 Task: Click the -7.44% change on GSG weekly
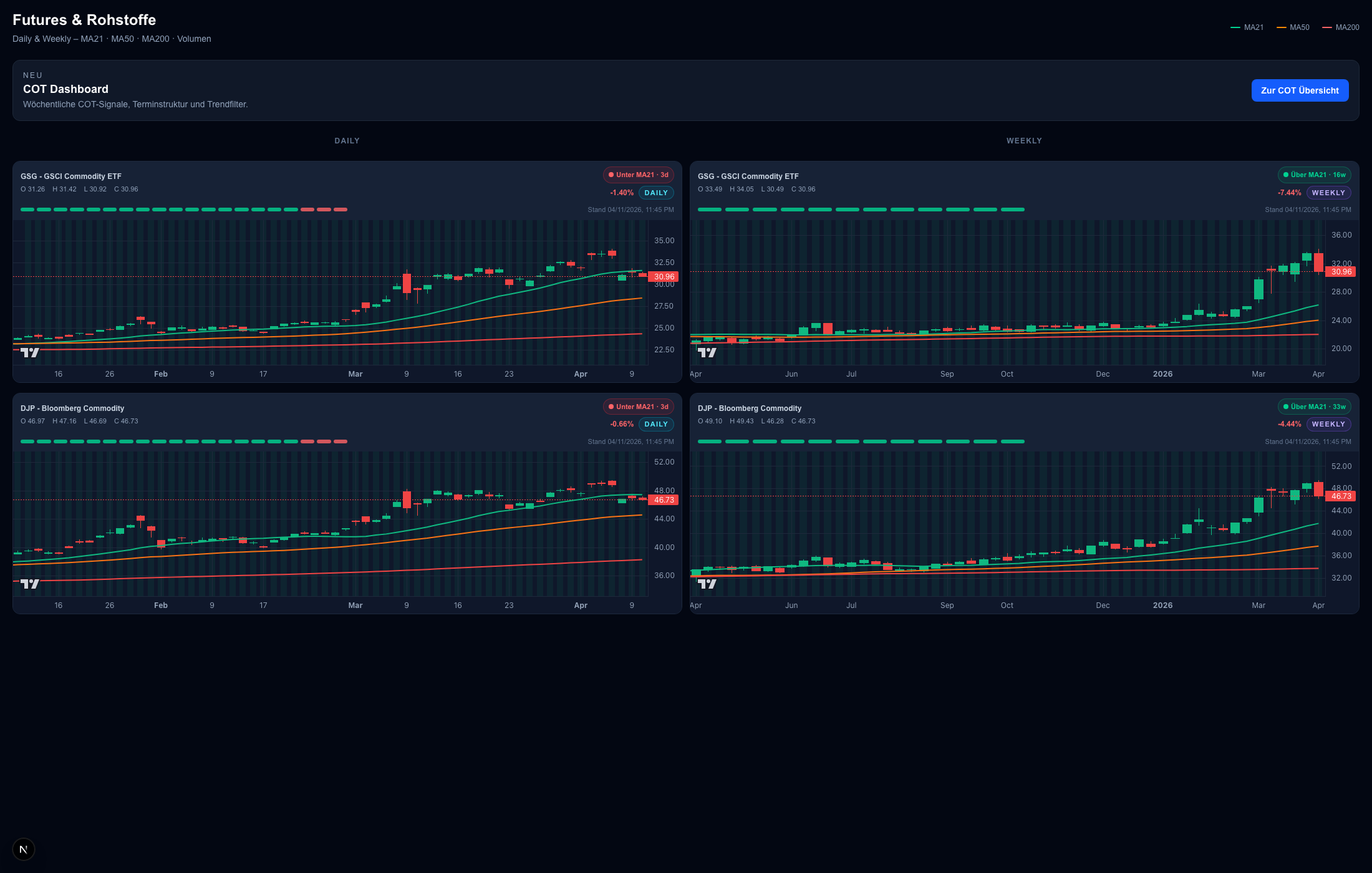click(1289, 193)
